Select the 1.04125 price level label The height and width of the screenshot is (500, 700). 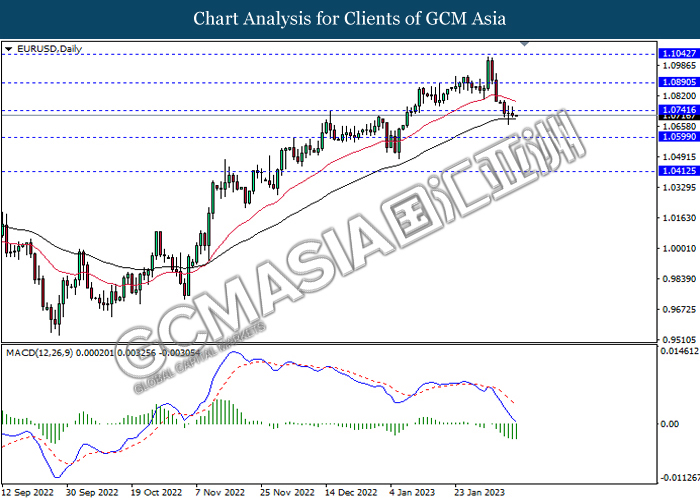(x=679, y=171)
